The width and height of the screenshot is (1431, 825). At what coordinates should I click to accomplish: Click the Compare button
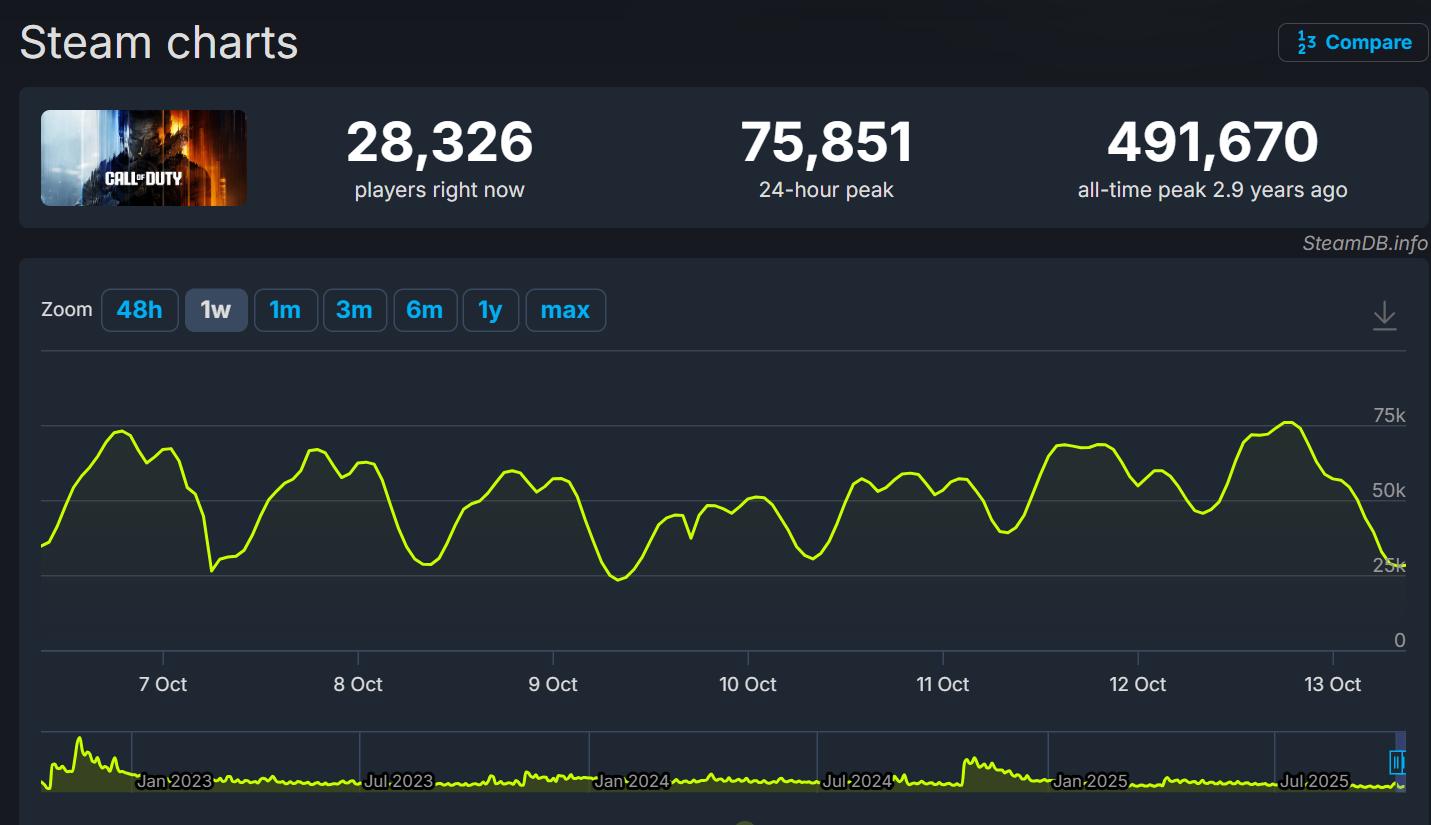tap(1353, 43)
